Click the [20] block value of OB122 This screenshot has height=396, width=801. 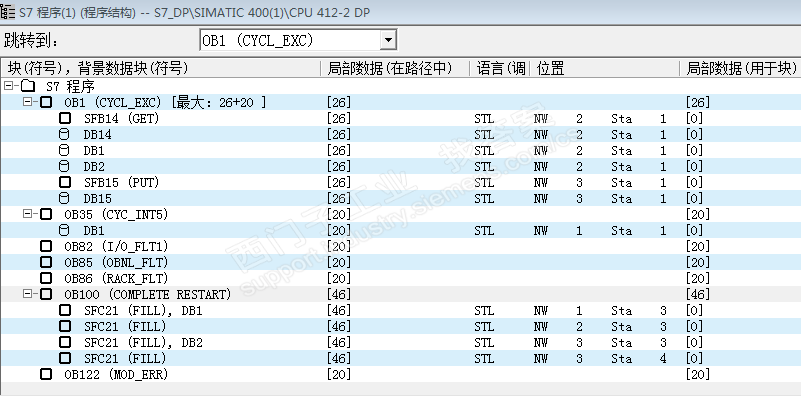tap(697, 374)
